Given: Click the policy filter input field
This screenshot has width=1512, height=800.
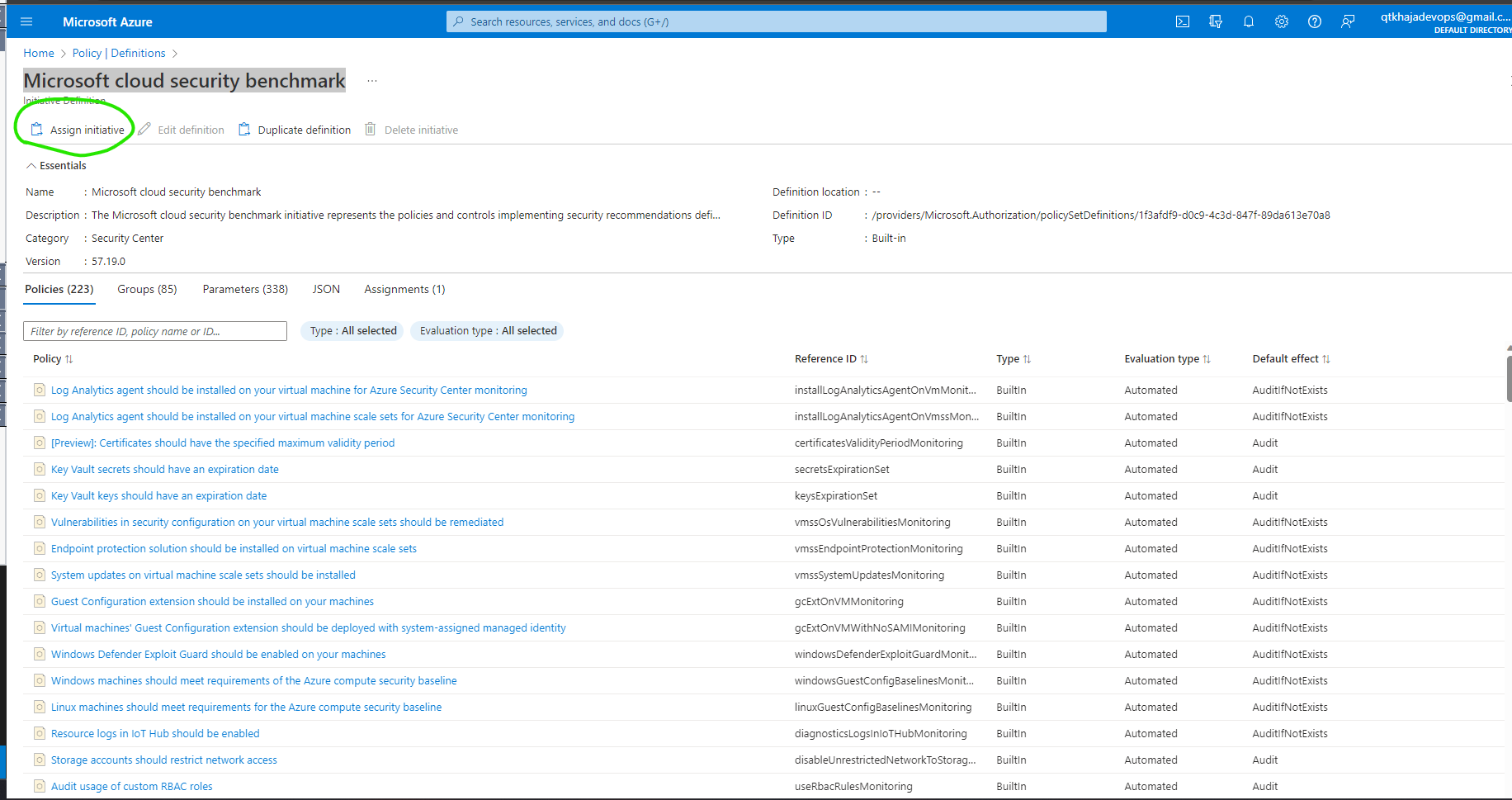Looking at the screenshot, I should point(154,330).
